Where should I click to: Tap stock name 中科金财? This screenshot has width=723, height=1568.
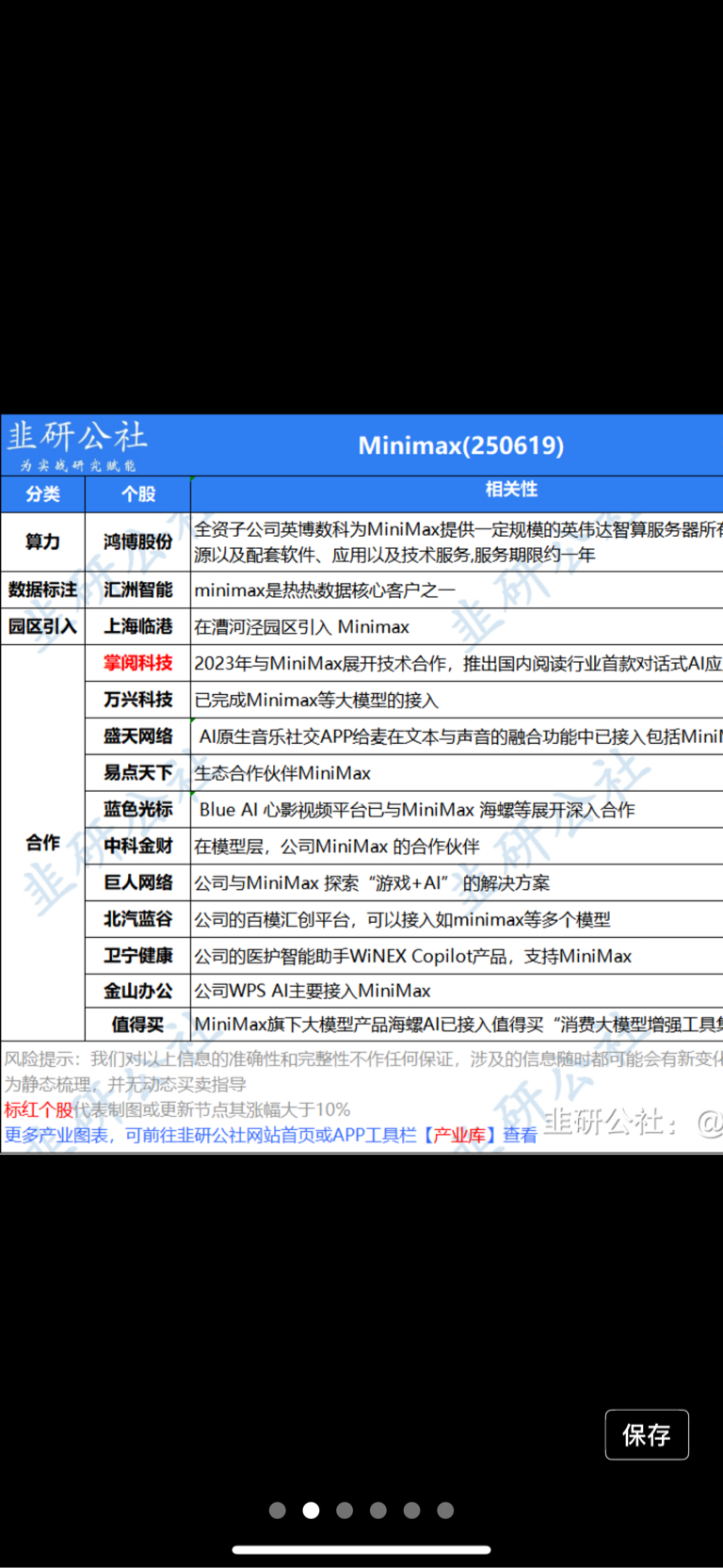138,846
